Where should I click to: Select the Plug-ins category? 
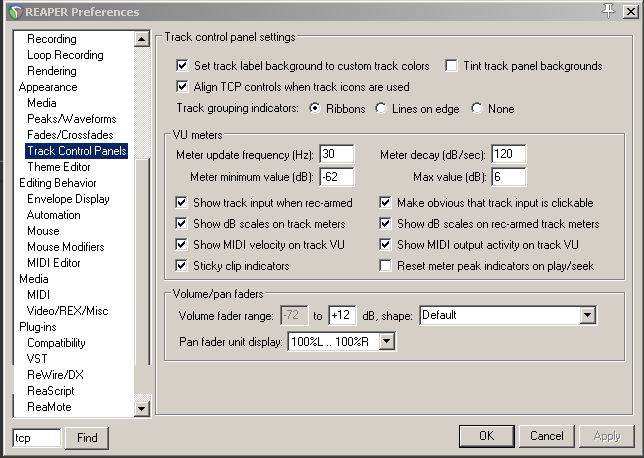click(x=38, y=327)
